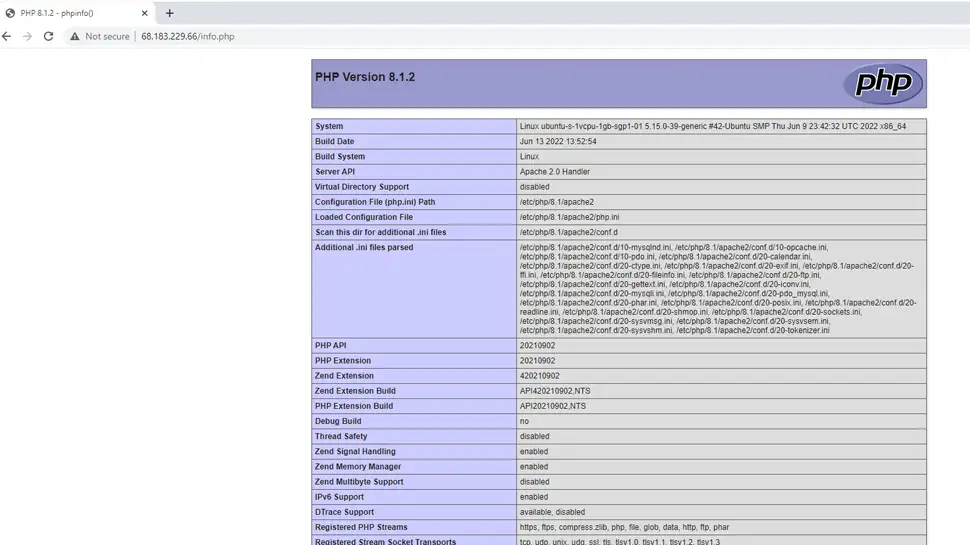970x545 pixels.
Task: Click PHP Extension Build label
Action: point(354,406)
